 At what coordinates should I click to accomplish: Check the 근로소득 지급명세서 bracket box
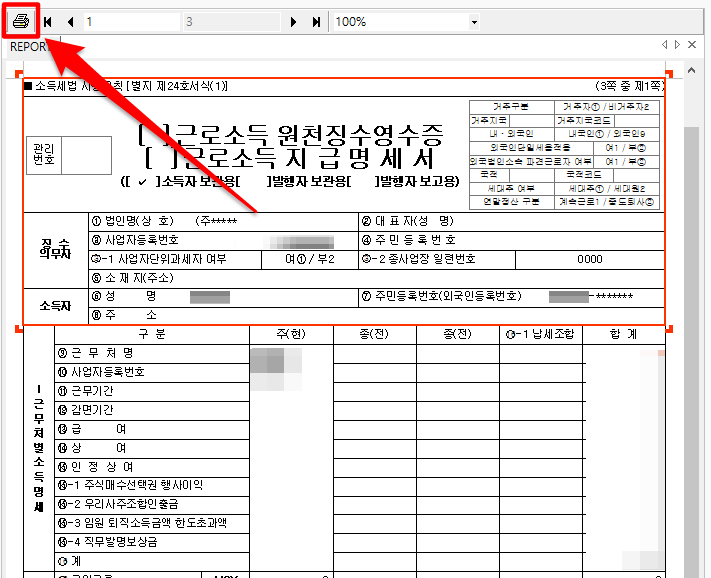click(x=161, y=158)
